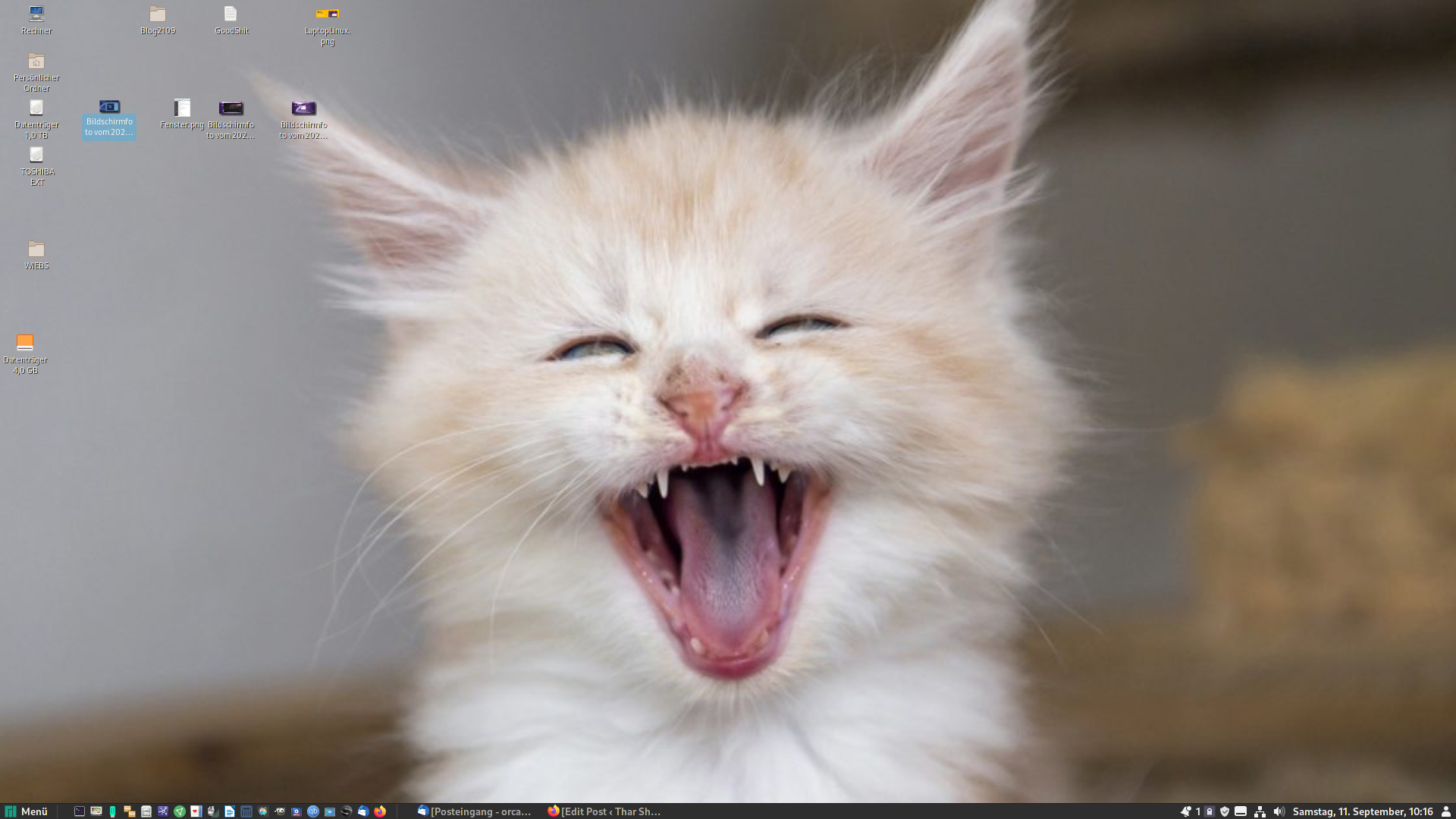Open the blue screenshot camera launcher

coord(297,811)
